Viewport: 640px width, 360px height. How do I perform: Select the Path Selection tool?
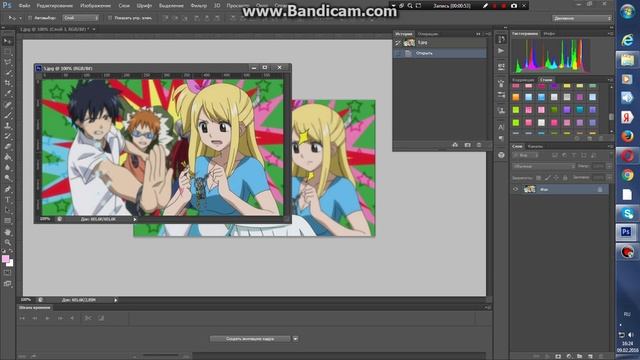(7, 210)
